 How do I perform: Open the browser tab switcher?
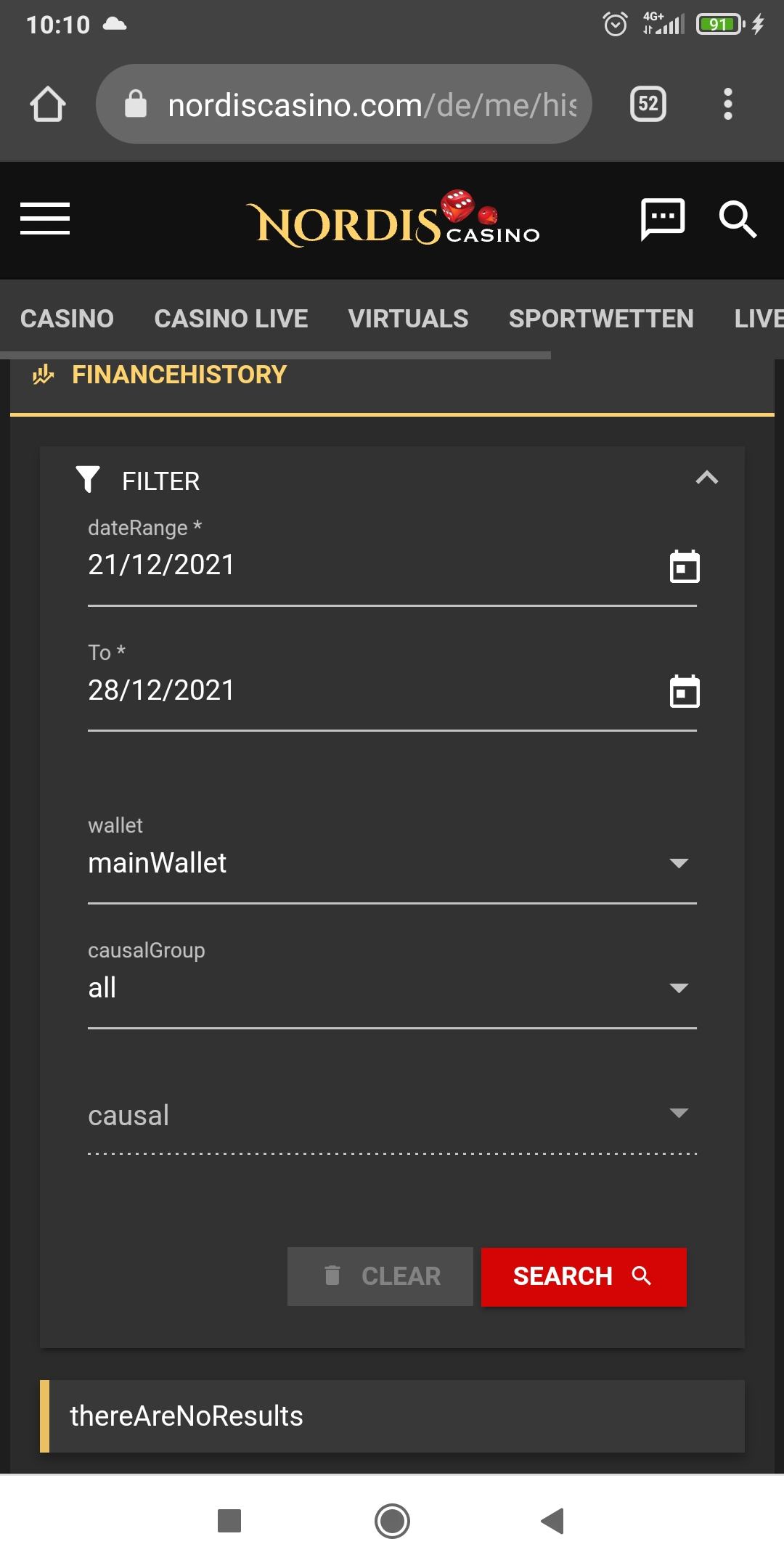648,105
